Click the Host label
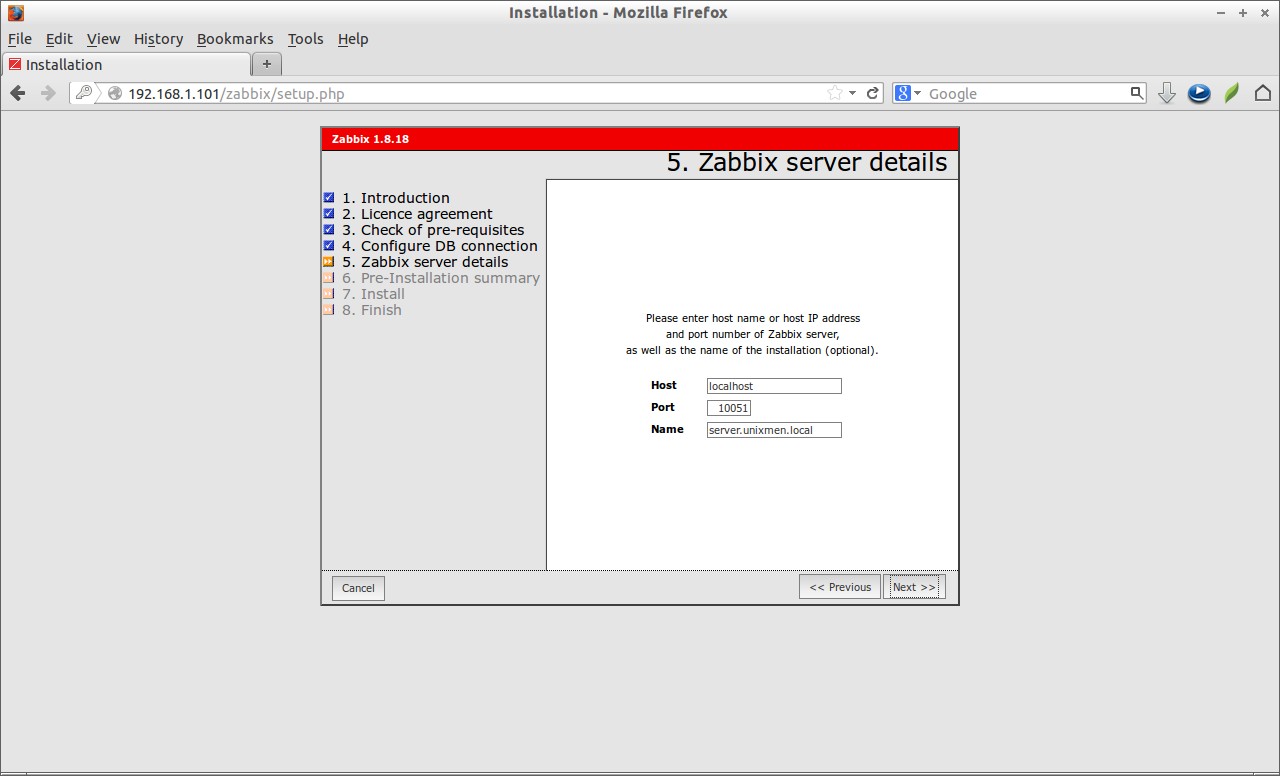Screen dimensions: 1280x776 pyautogui.click(x=663, y=385)
